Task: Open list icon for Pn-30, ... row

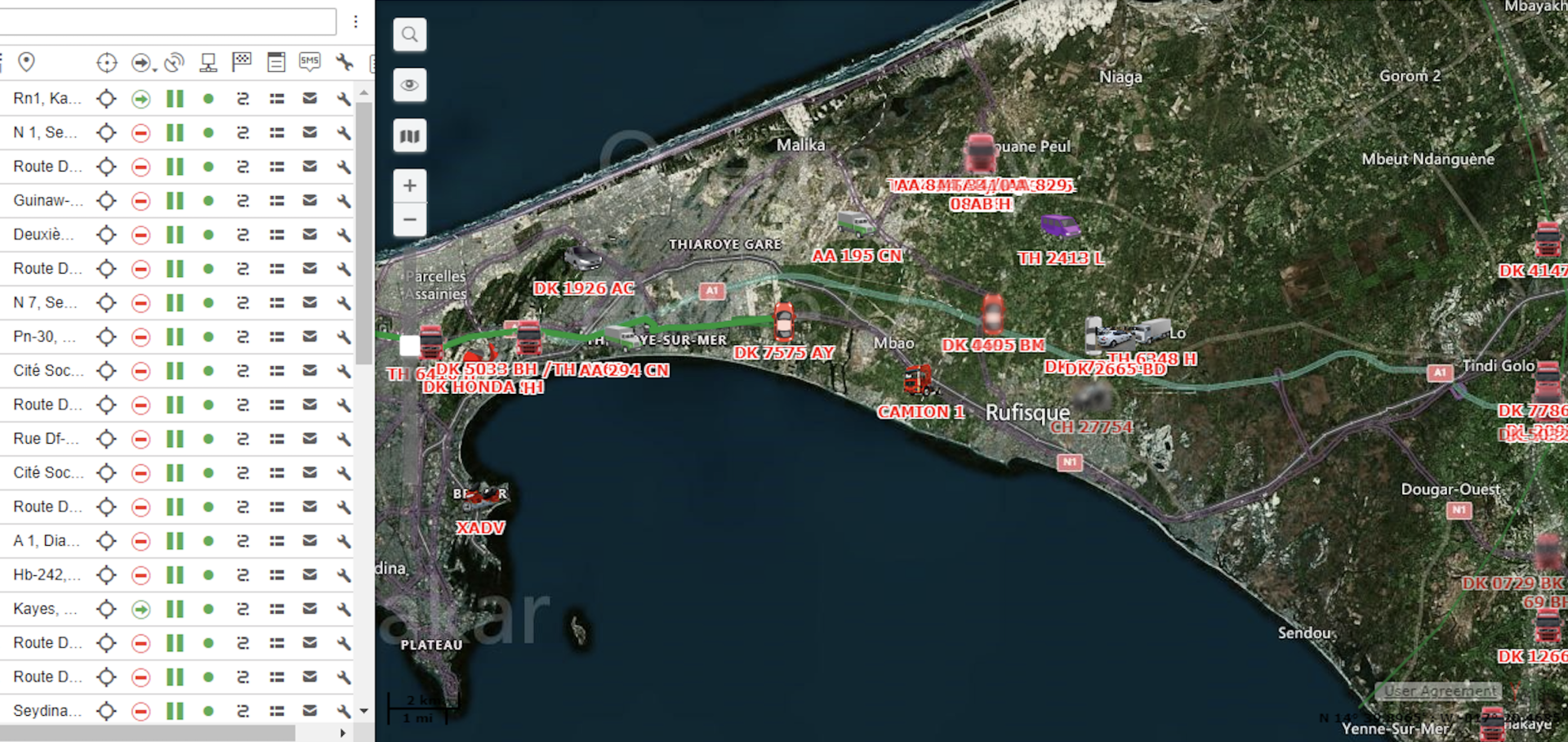Action: (x=277, y=337)
